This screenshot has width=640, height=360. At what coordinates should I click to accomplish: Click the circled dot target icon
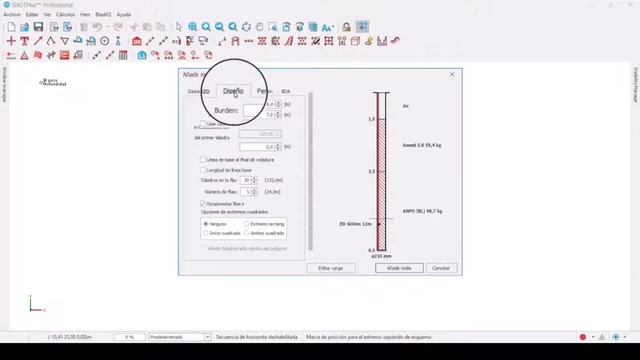tap(104, 41)
